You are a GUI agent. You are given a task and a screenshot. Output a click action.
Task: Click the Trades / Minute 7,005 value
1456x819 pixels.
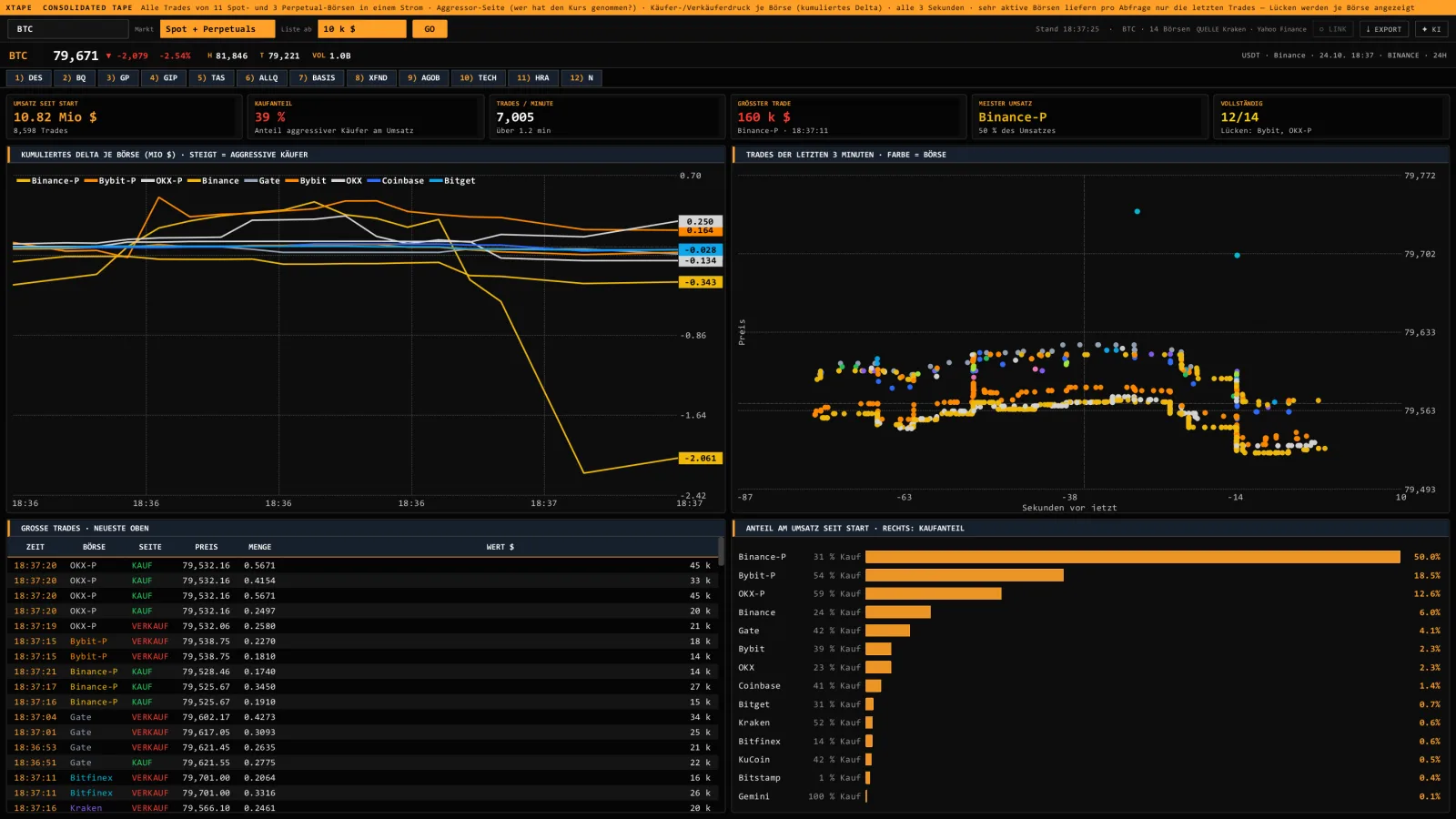click(515, 117)
